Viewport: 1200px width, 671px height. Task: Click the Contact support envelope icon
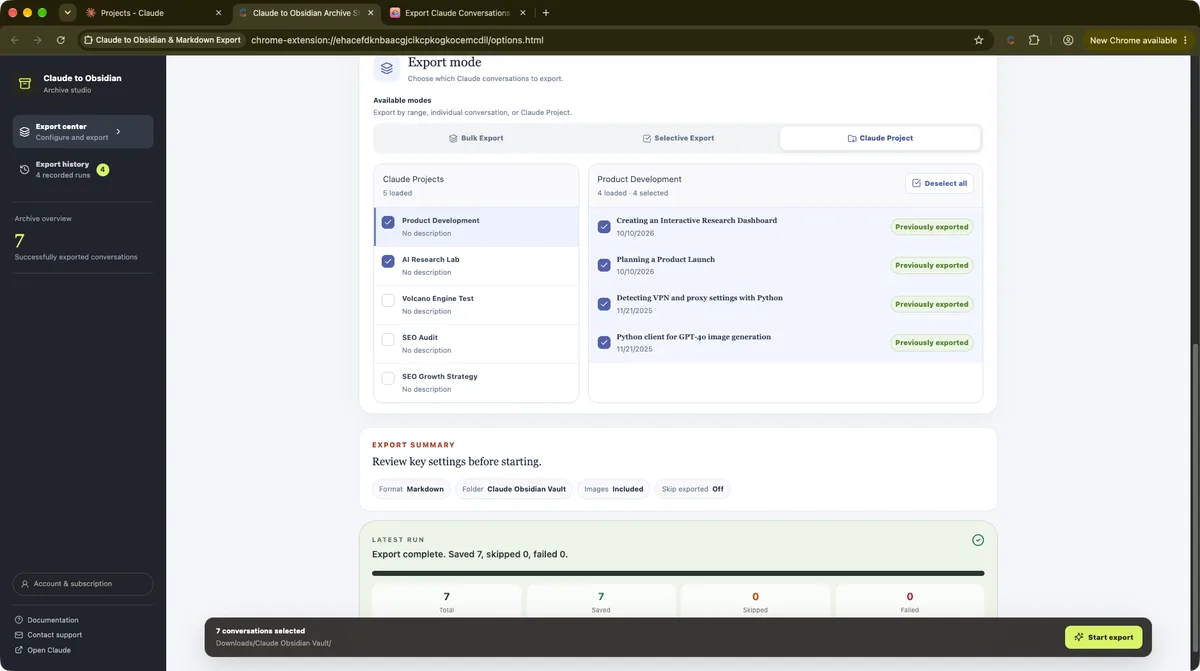[x=19, y=635]
